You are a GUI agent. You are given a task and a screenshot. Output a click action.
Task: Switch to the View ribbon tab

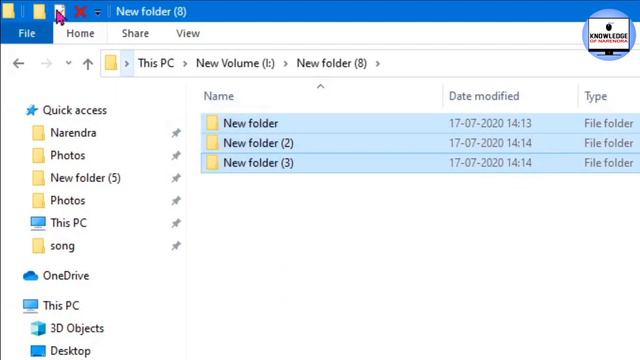tap(188, 33)
